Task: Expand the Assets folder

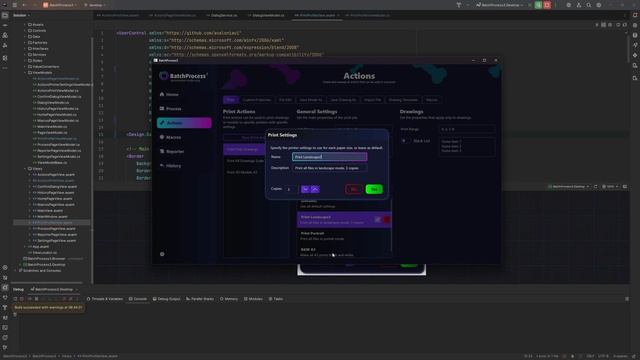Action: tap(24, 24)
